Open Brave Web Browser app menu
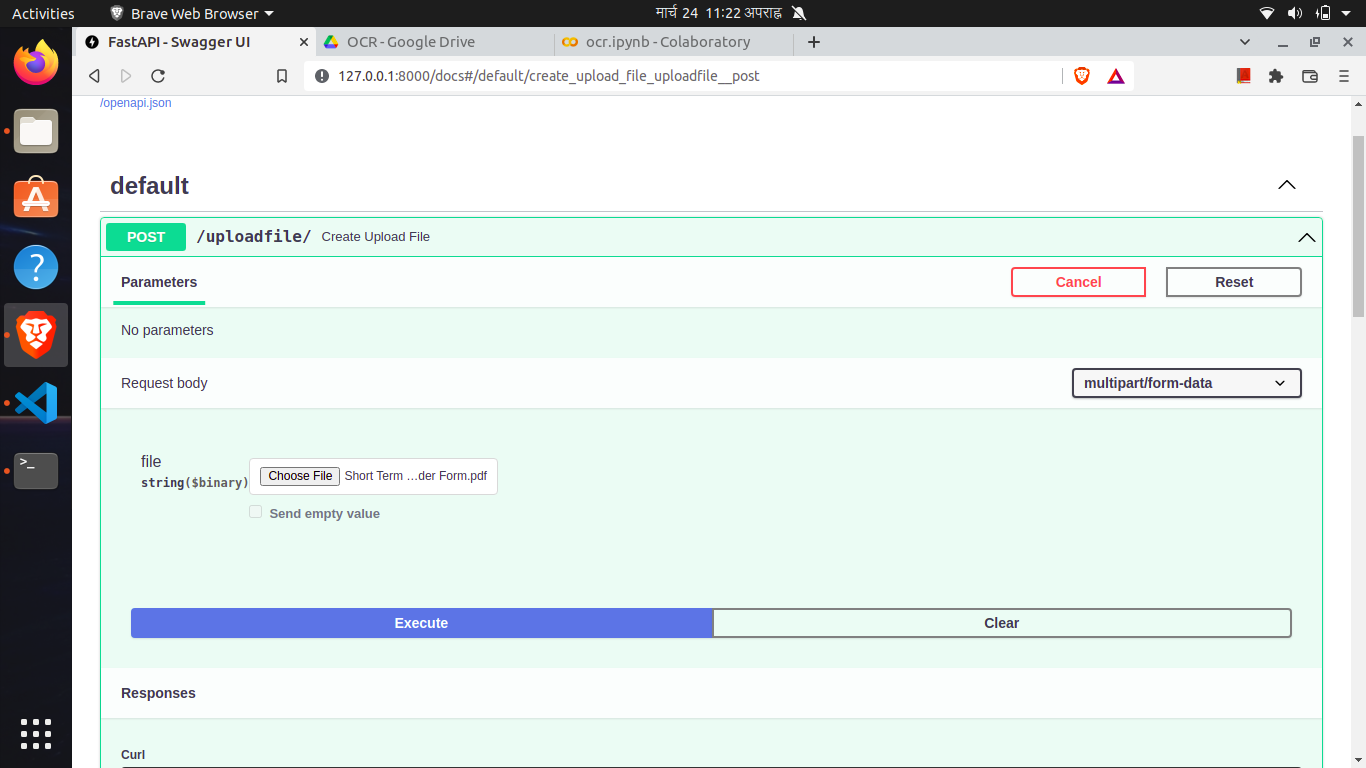 click(192, 13)
